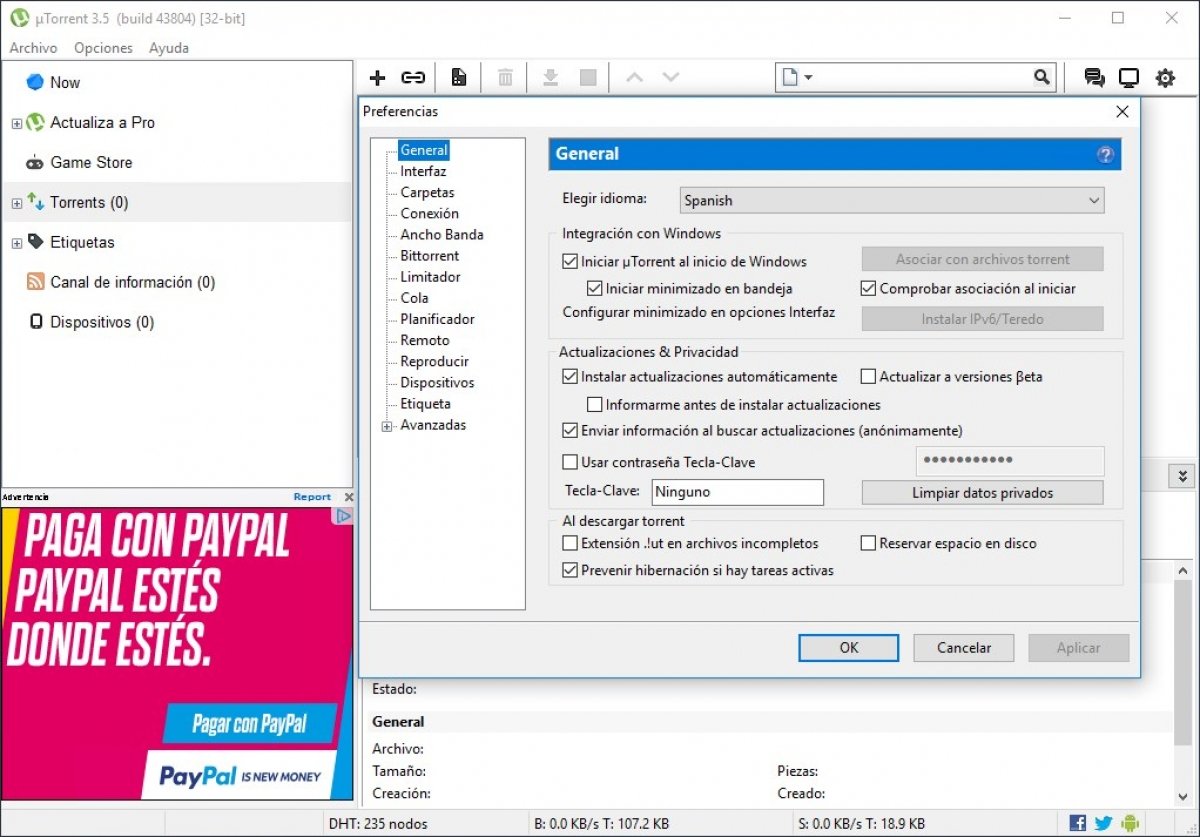The height and width of the screenshot is (837, 1200).
Task: Close the advertisement with X icon
Action: 349,497
